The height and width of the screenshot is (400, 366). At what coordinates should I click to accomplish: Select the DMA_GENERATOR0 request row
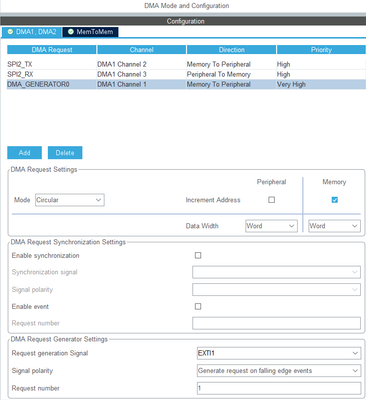click(x=186, y=84)
